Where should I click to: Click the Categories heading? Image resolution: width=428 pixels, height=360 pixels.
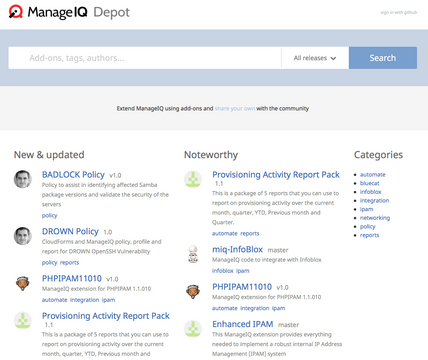[x=378, y=155]
